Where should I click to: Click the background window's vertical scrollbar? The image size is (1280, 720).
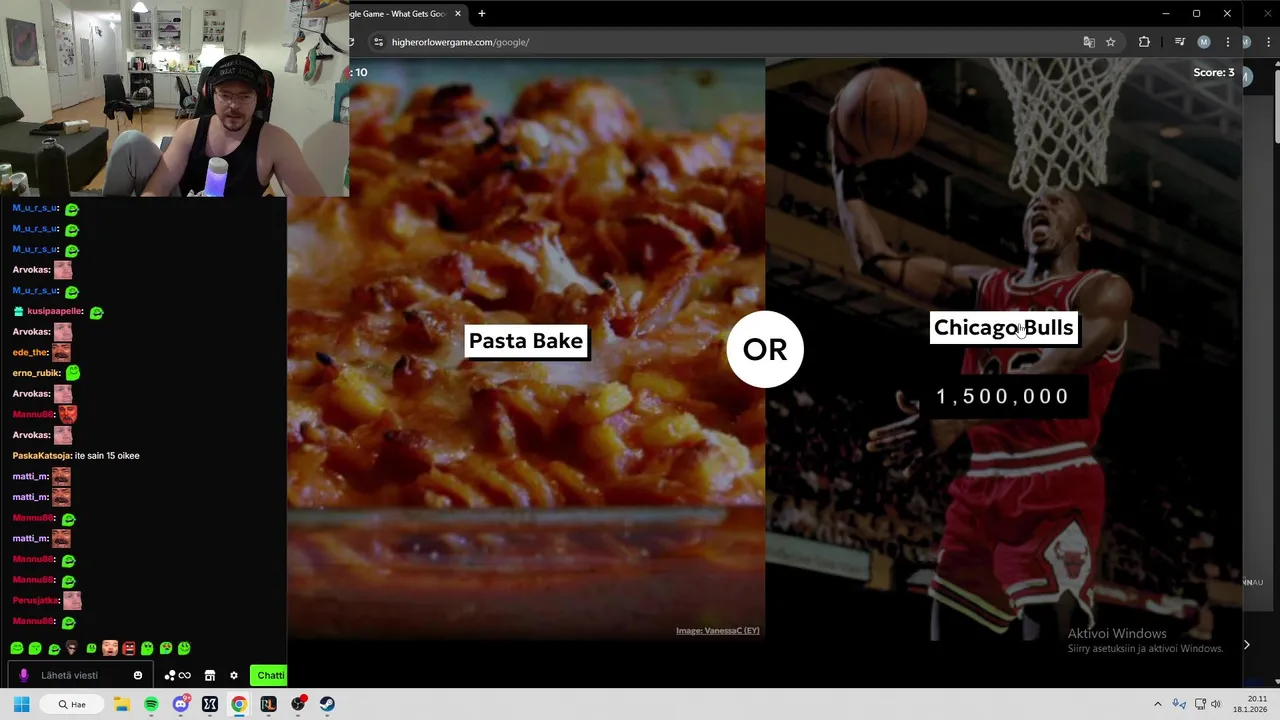[x=1276, y=105]
